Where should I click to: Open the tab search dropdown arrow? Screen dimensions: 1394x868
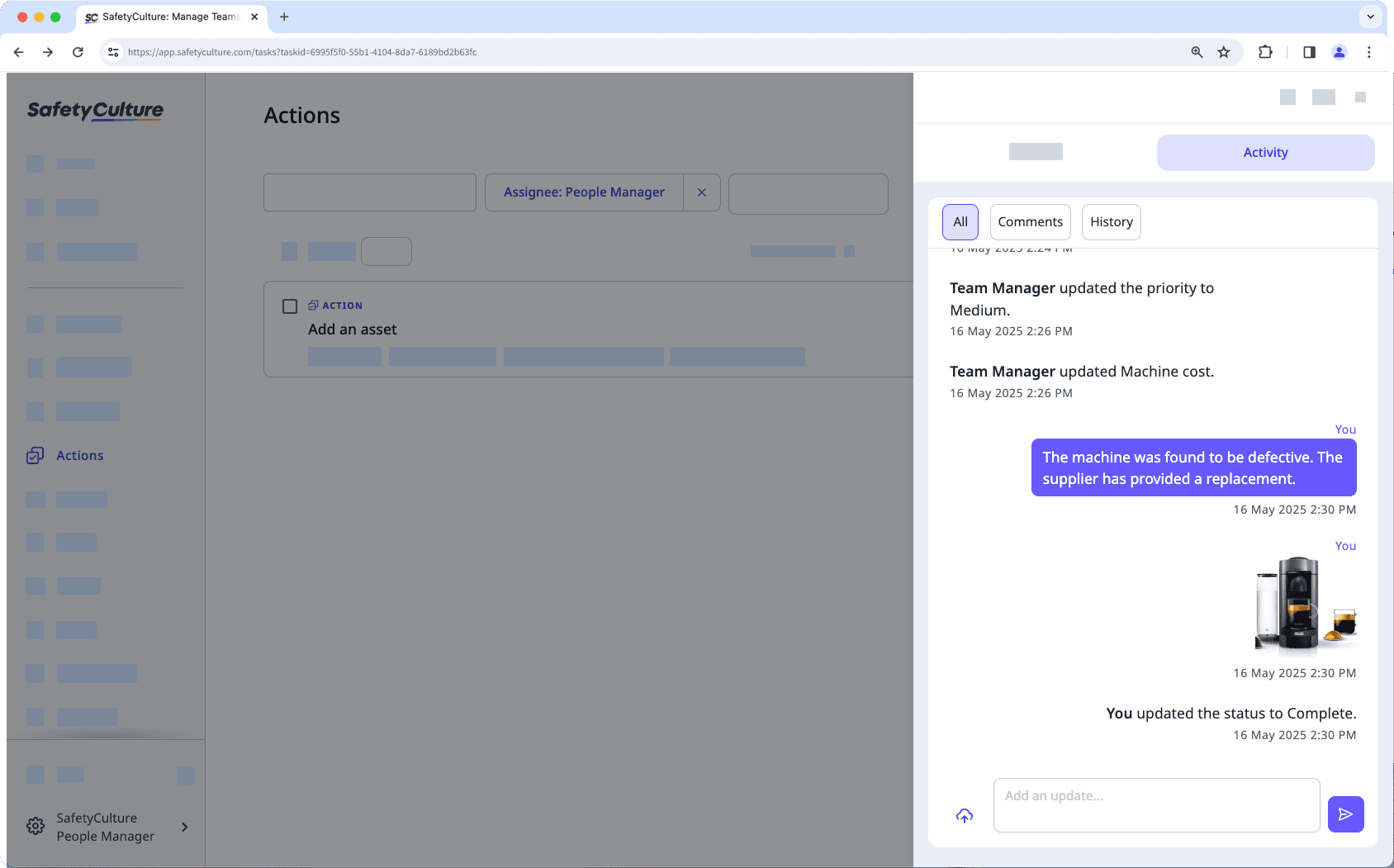point(1370,17)
